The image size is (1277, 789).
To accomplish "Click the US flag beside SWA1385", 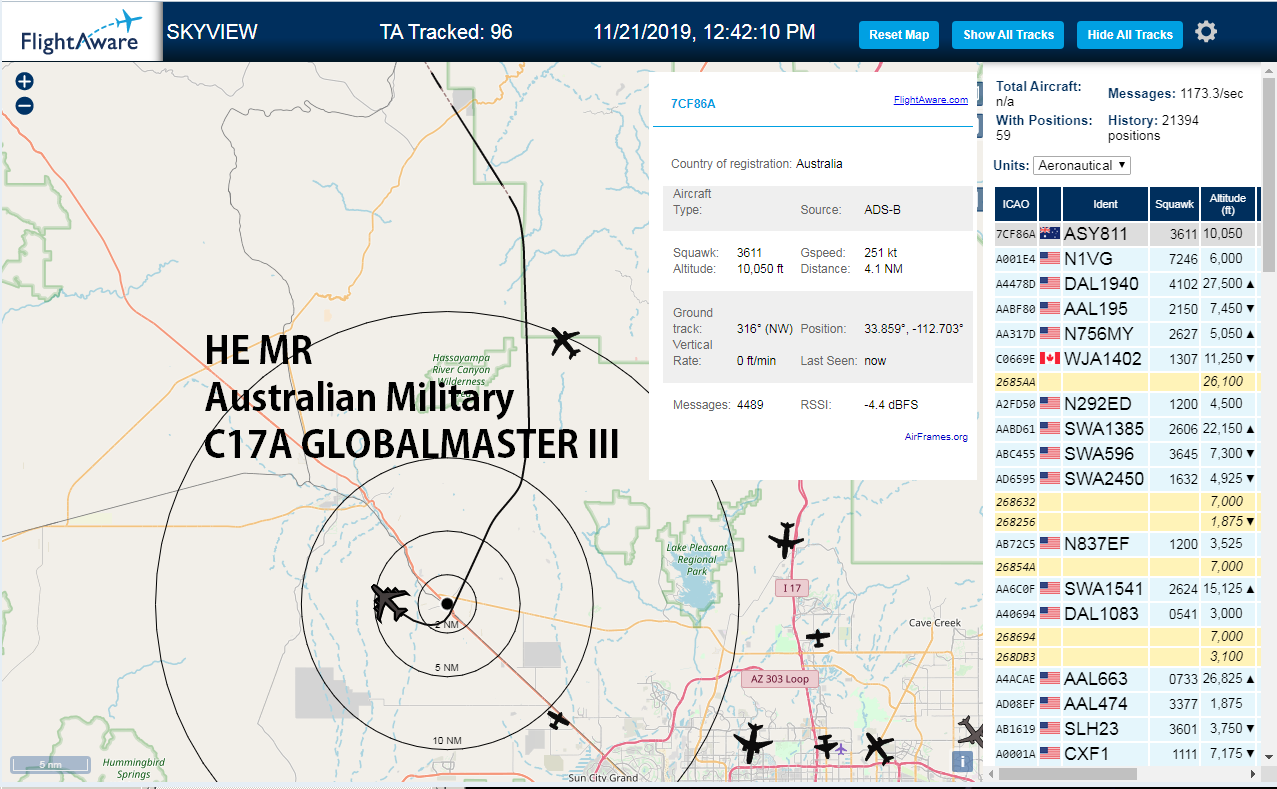I will point(1050,429).
